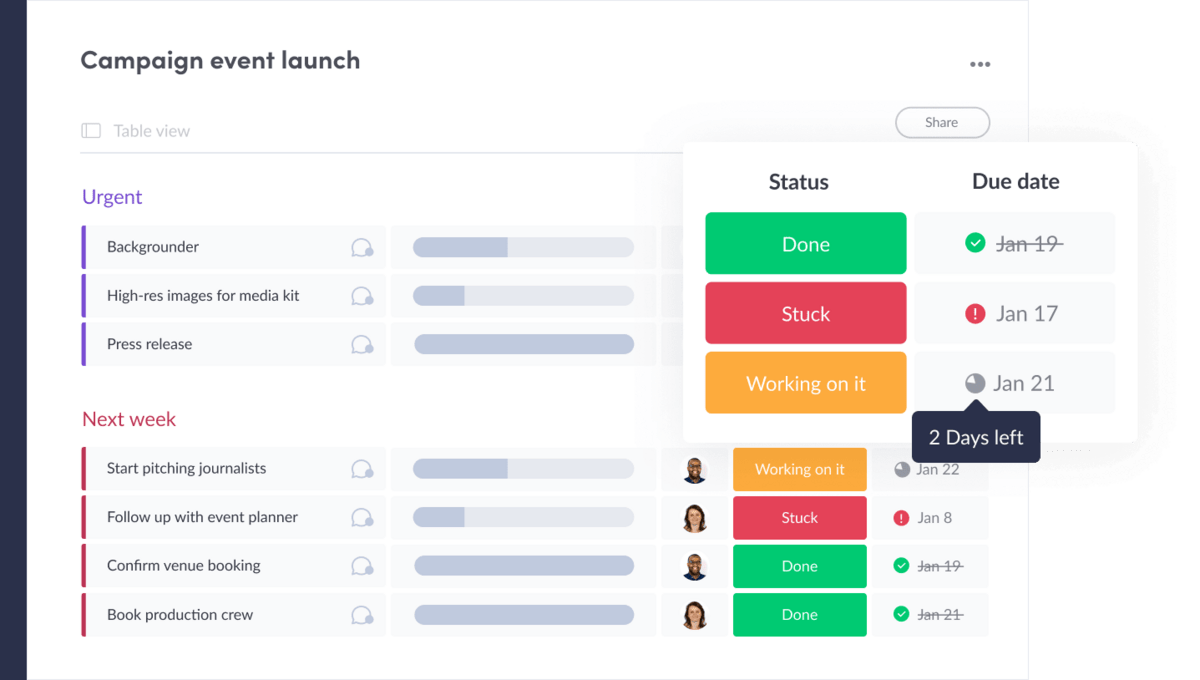Select the orange Working on it status in popup
The image size is (1200, 680).
coord(805,384)
